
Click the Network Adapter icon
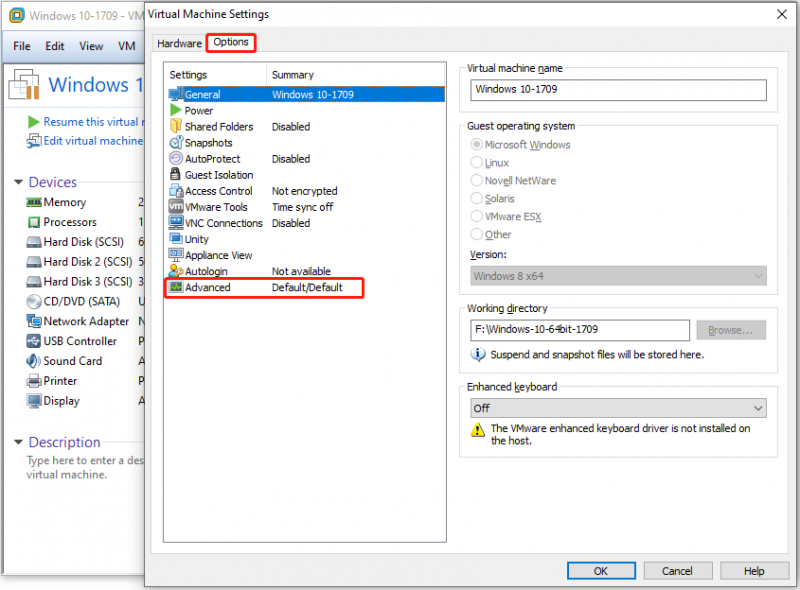click(x=34, y=322)
